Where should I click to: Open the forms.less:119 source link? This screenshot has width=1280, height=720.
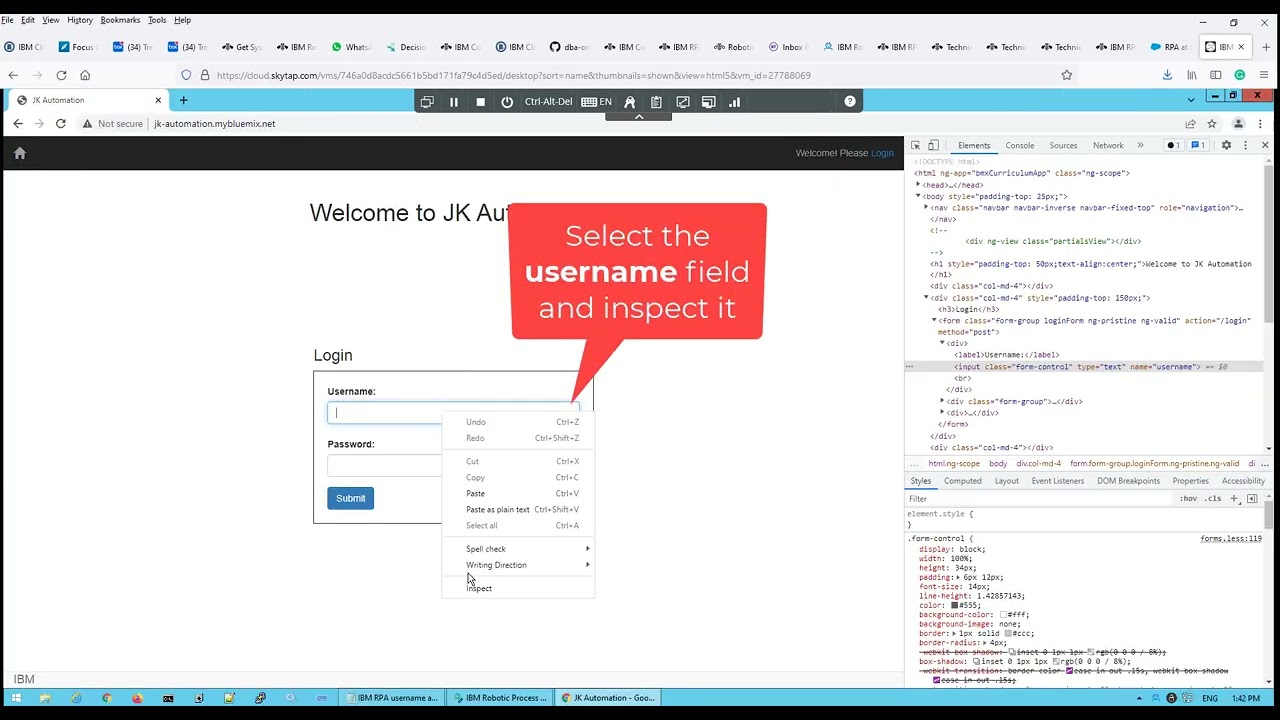[1231, 539]
